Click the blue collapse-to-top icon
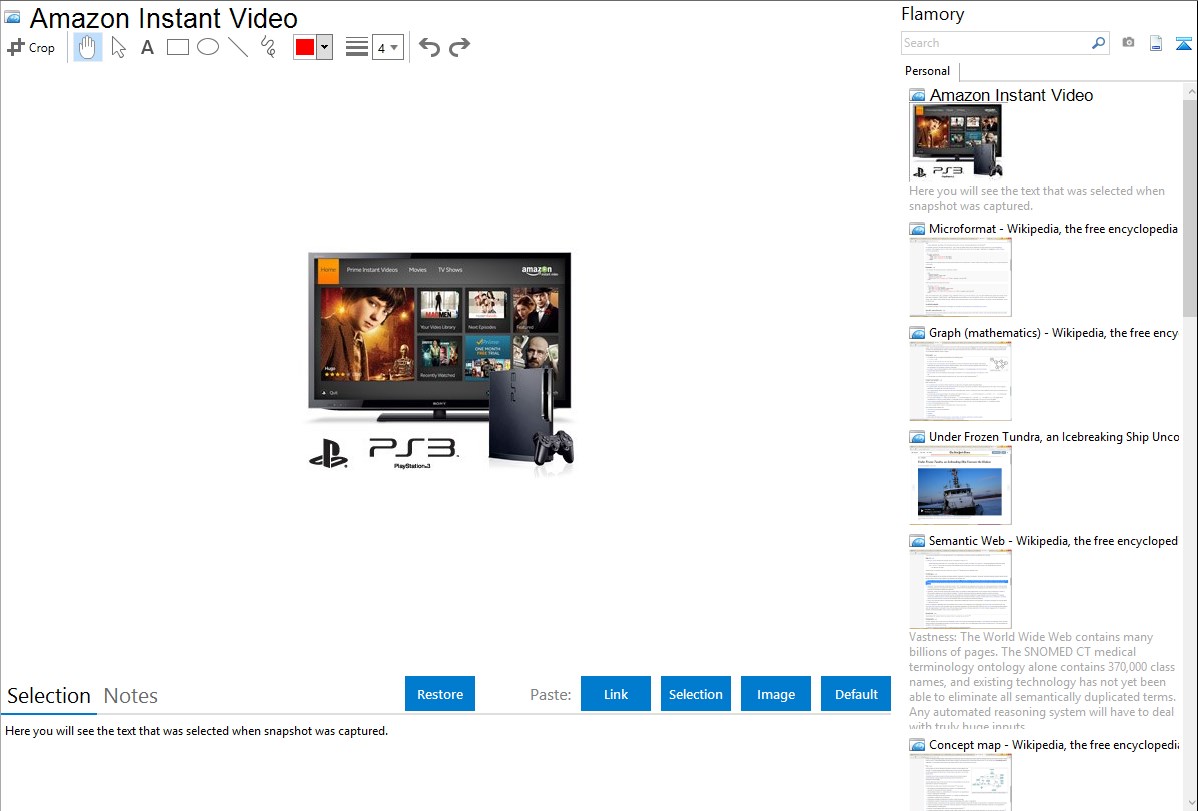 tap(1183, 43)
